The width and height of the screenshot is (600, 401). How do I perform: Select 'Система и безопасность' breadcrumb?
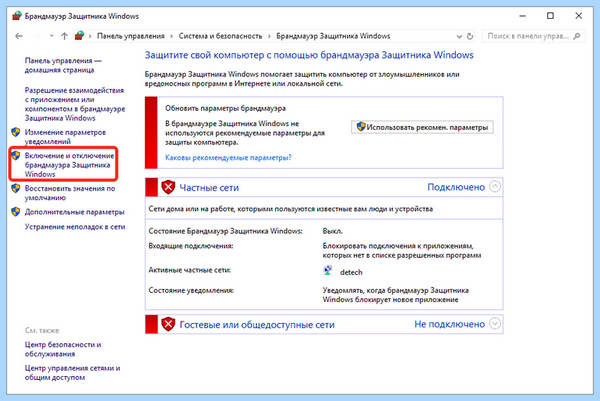(220, 36)
